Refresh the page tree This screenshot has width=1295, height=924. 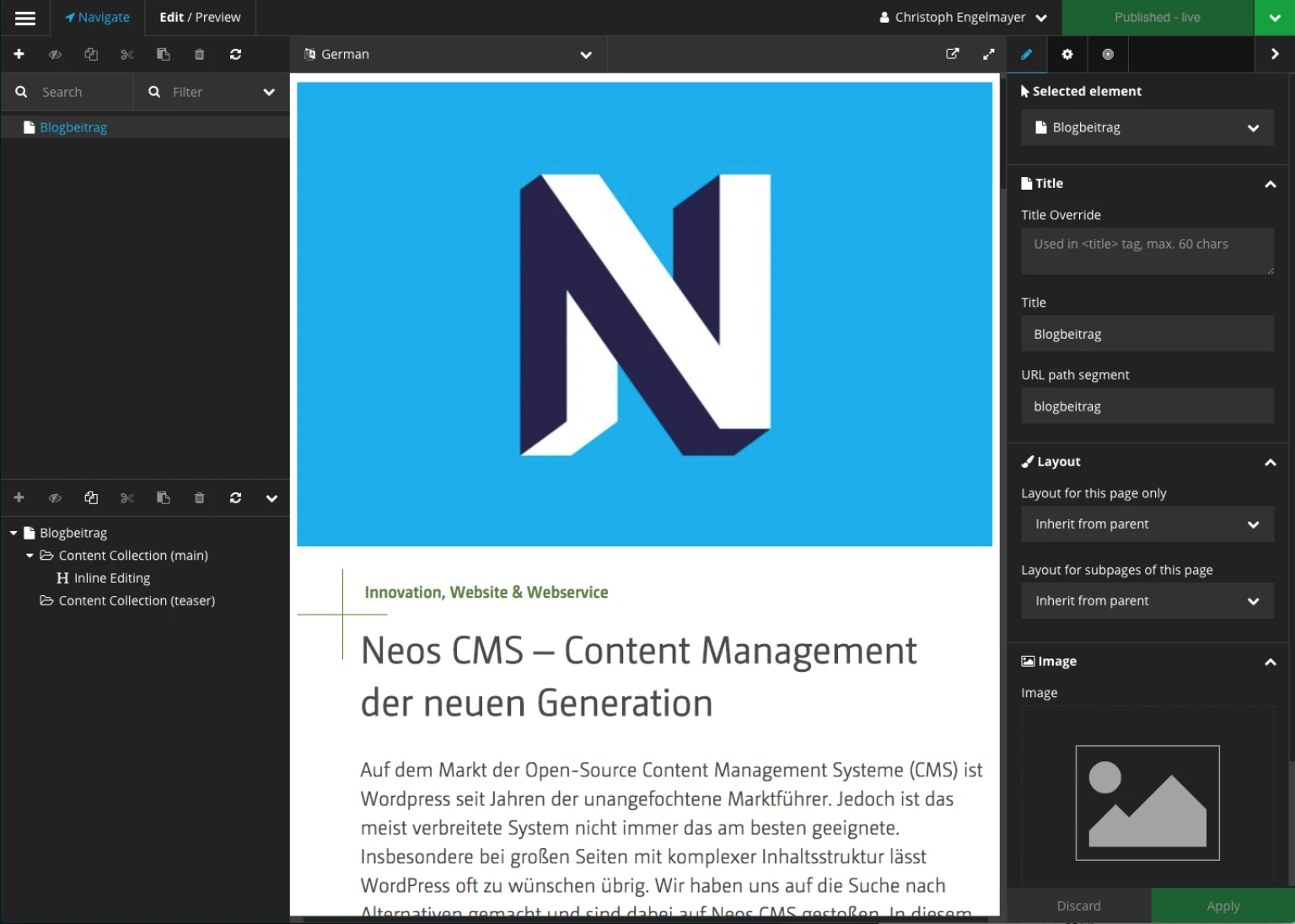click(x=236, y=54)
